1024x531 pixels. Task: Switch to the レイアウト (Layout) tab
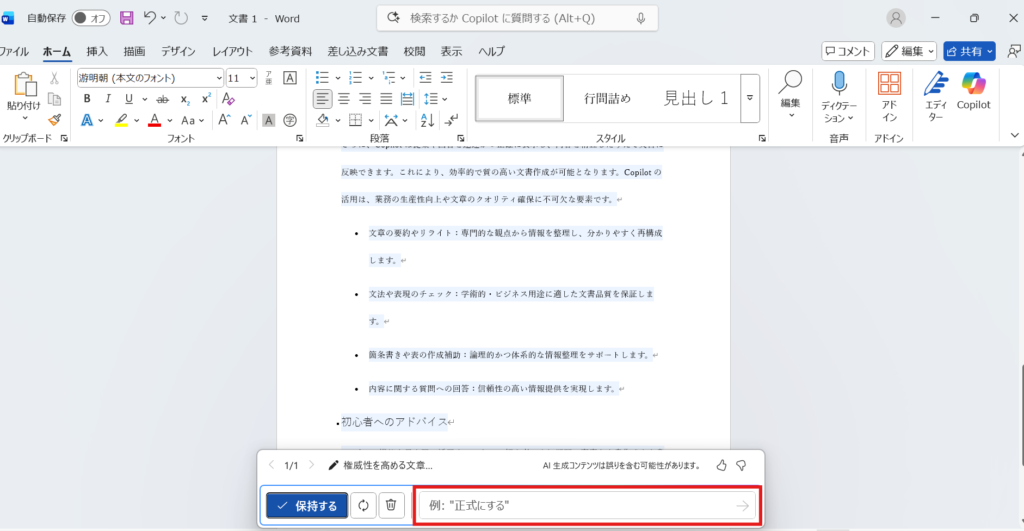pyautogui.click(x=232, y=51)
